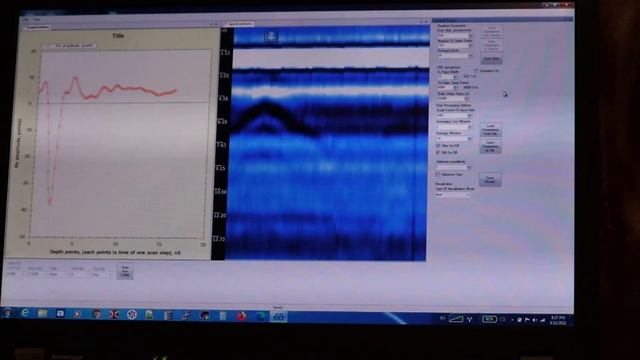Toggle the checkbox below Dielectric permittivity
The width and height of the screenshot is (640, 360).
[438, 175]
